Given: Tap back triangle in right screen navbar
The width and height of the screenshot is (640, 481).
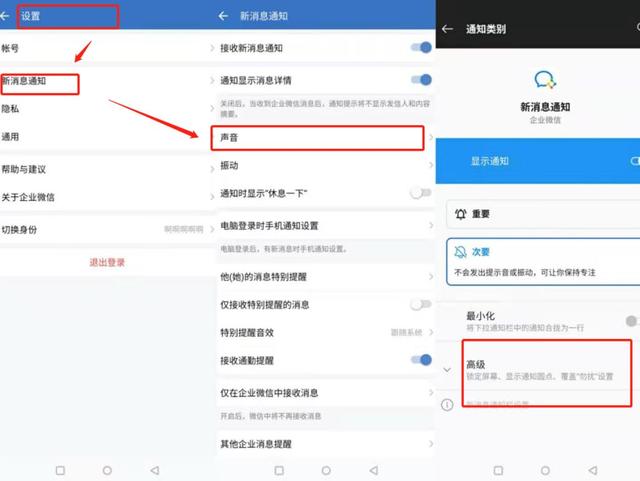Looking at the screenshot, I should (x=593, y=470).
